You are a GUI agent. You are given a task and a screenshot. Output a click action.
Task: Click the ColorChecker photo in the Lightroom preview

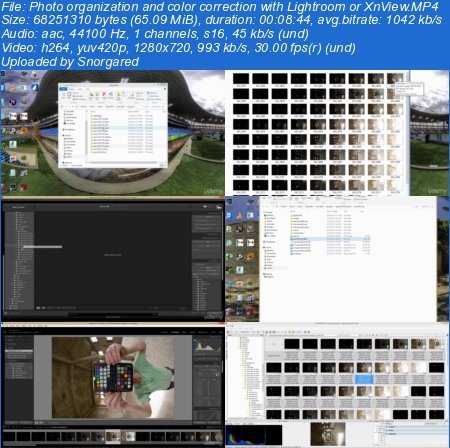coord(113,377)
